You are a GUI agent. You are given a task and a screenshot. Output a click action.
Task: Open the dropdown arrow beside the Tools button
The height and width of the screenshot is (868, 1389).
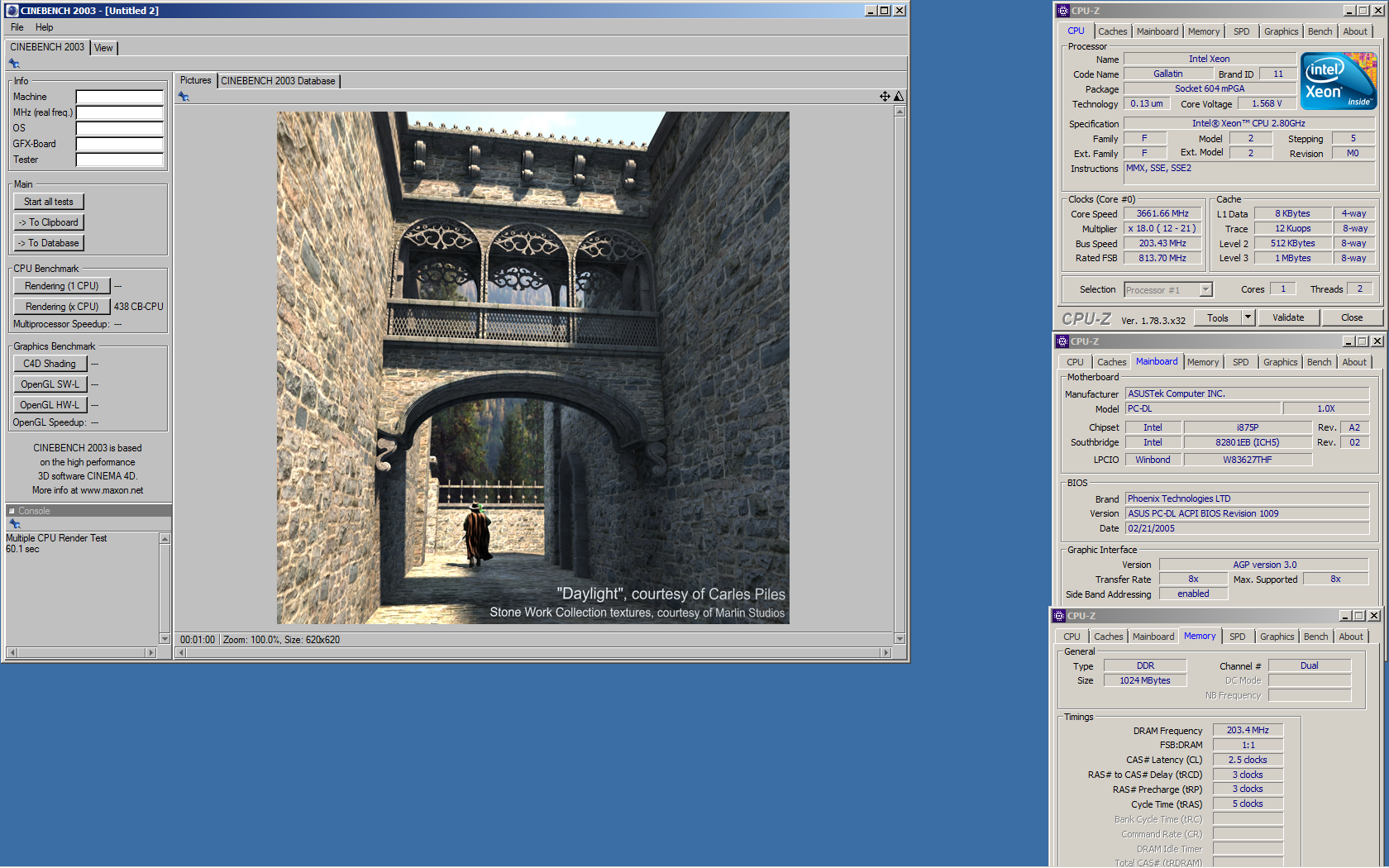click(x=1248, y=317)
